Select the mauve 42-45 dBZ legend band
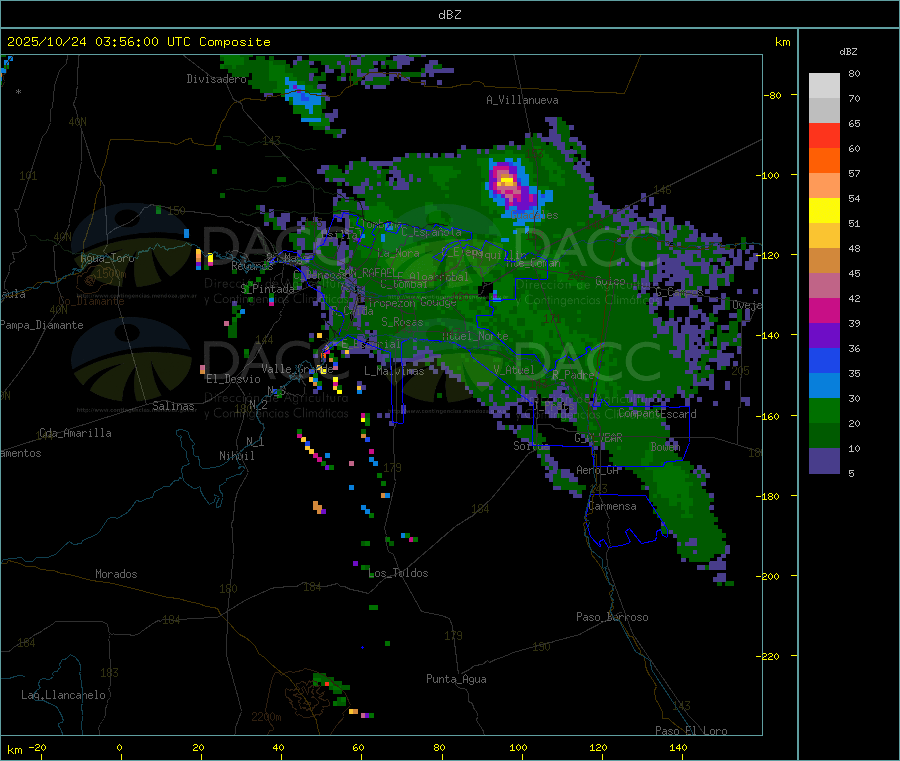This screenshot has height=761, width=900. tap(824, 286)
